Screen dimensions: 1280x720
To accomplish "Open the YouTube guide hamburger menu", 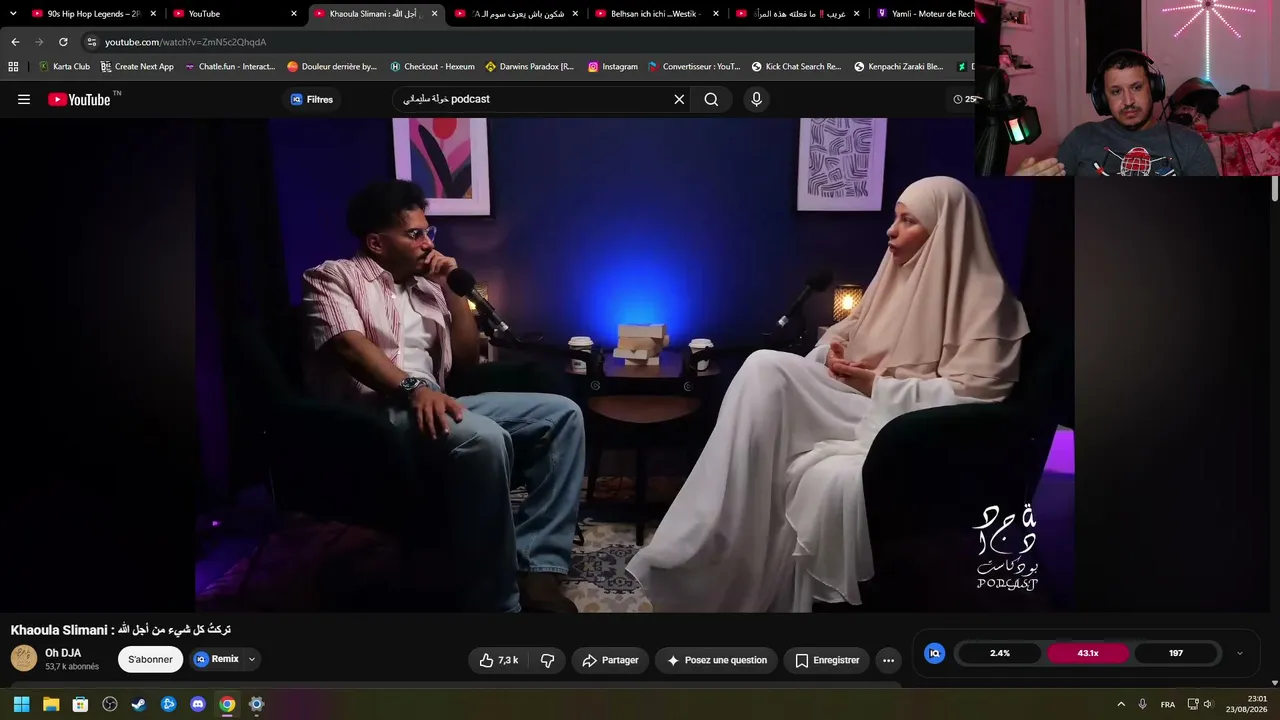I will coord(24,99).
